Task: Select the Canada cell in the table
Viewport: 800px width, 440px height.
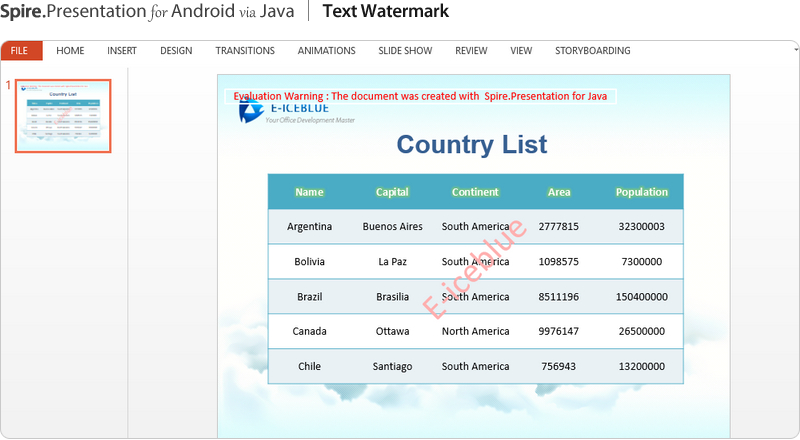Action: pos(309,331)
